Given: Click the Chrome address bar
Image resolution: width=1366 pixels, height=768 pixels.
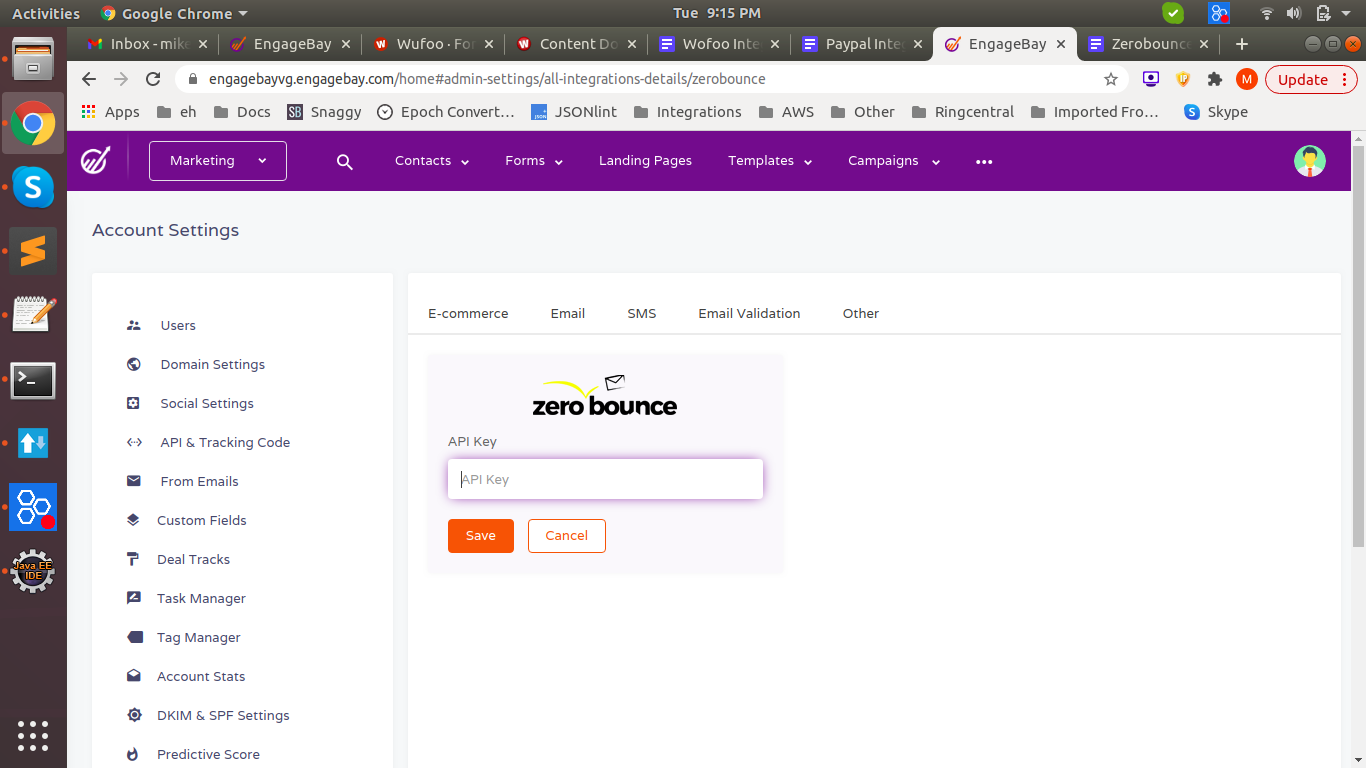Looking at the screenshot, I should [640, 79].
